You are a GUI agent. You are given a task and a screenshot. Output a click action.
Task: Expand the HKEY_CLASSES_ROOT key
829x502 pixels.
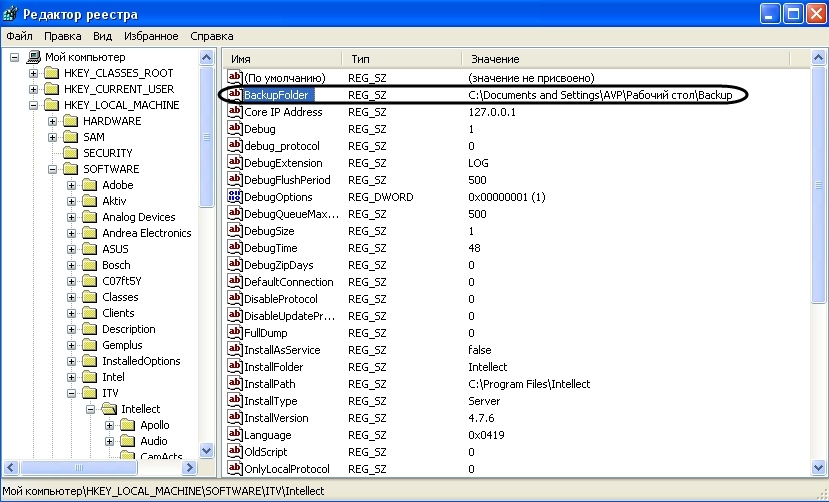pos(33,73)
